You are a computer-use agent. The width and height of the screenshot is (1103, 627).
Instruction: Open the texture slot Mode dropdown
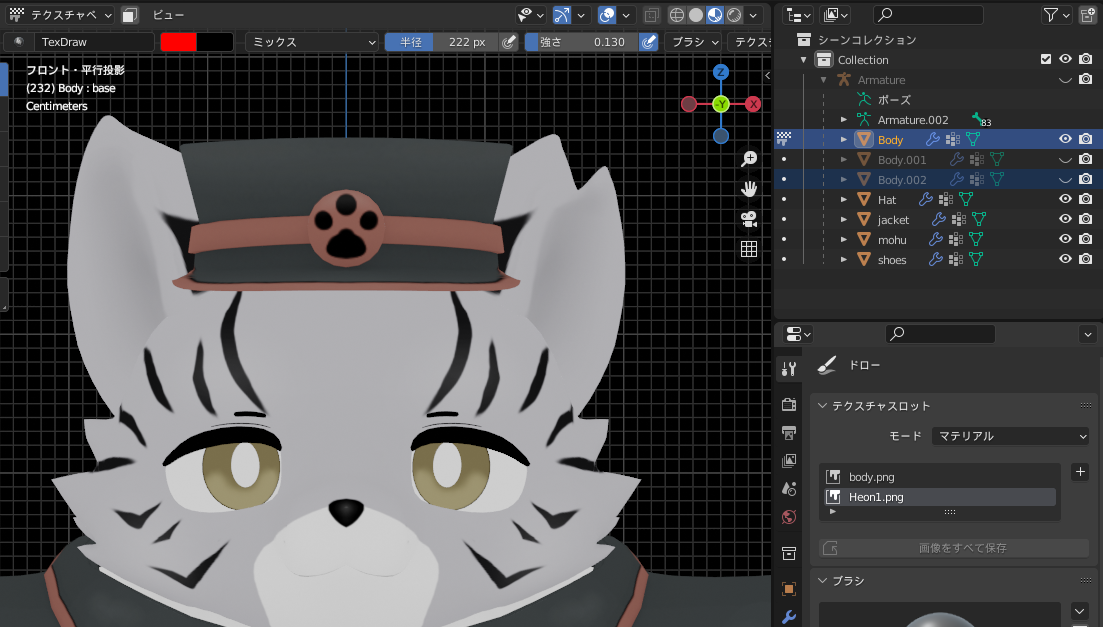1010,436
